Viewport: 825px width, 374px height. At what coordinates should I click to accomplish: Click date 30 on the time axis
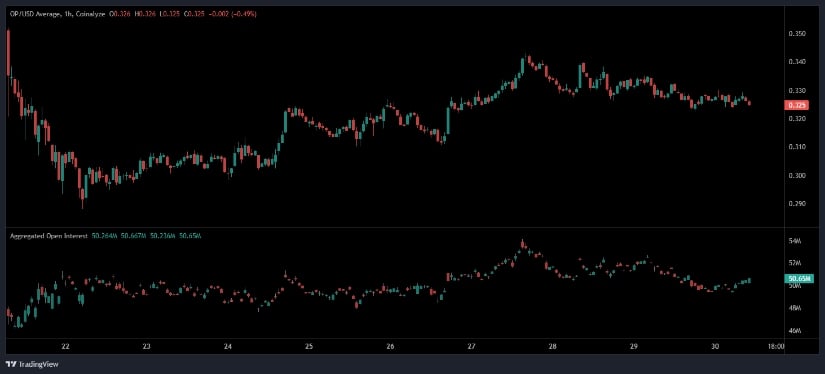pos(715,347)
